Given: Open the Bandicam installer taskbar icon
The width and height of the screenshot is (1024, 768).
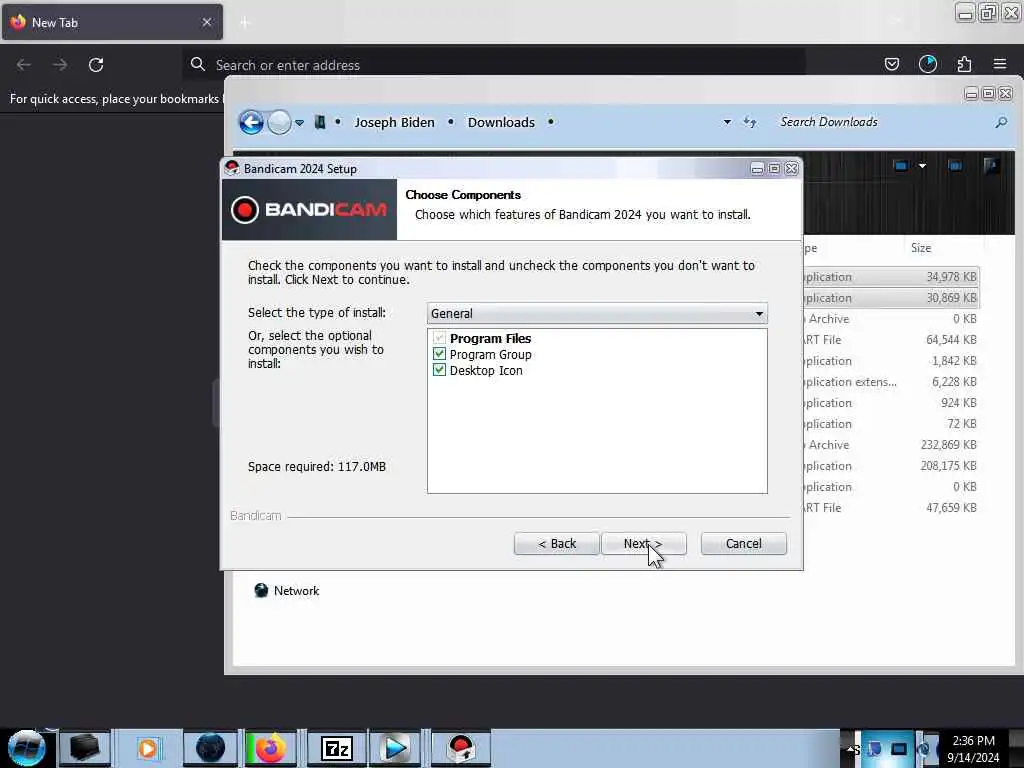Looking at the screenshot, I should click(461, 748).
